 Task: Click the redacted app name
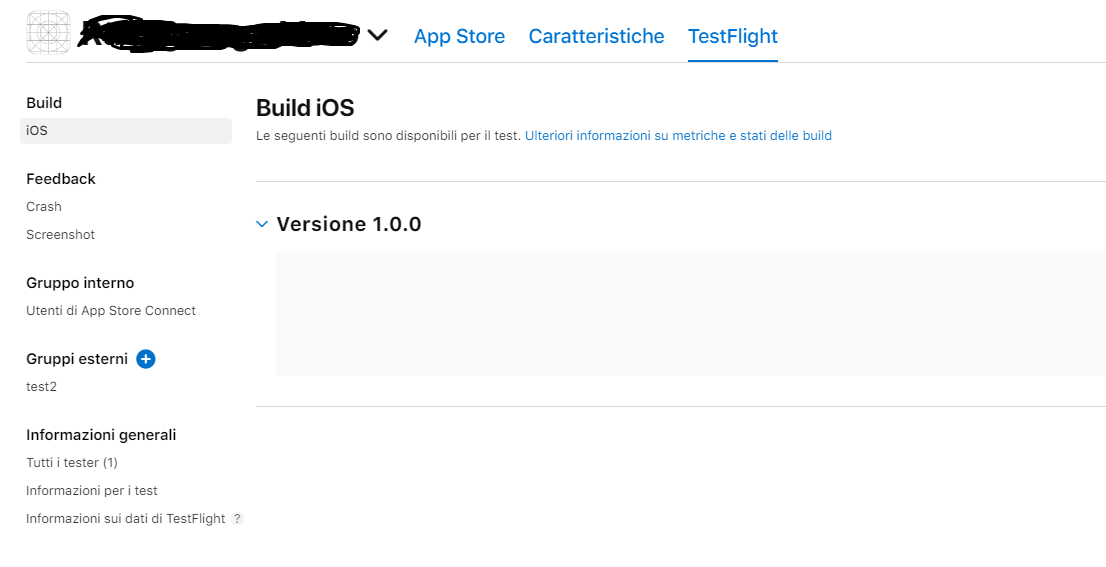(218, 35)
